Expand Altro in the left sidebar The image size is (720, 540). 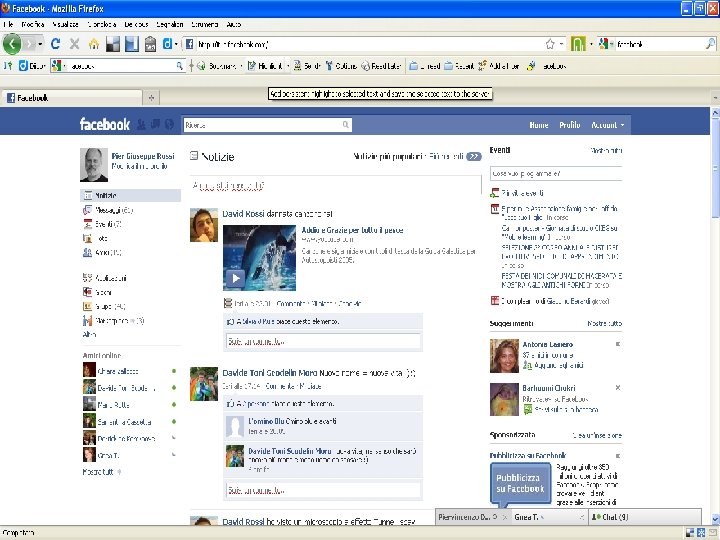pos(89,334)
